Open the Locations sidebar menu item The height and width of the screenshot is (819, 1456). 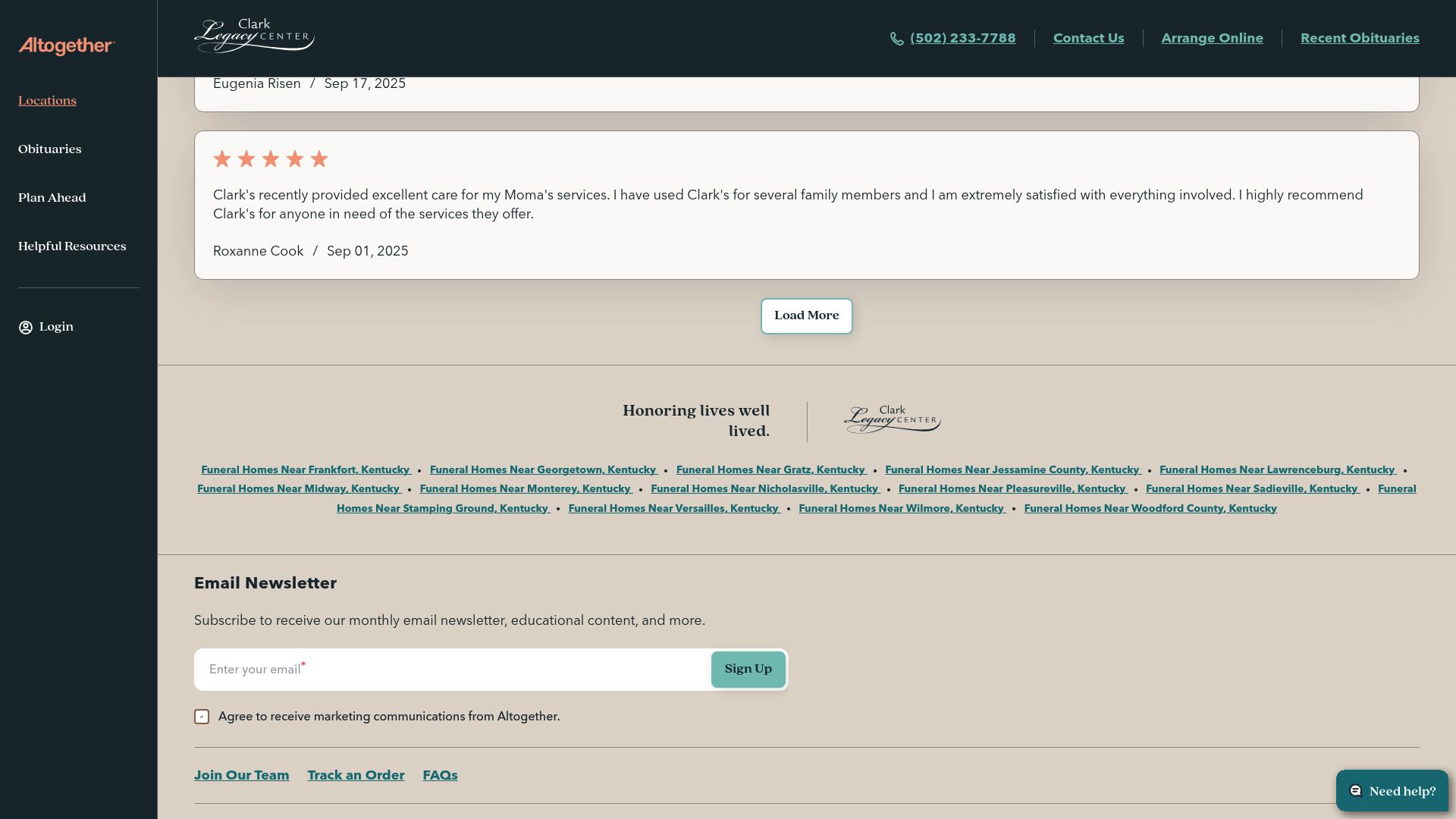point(47,101)
